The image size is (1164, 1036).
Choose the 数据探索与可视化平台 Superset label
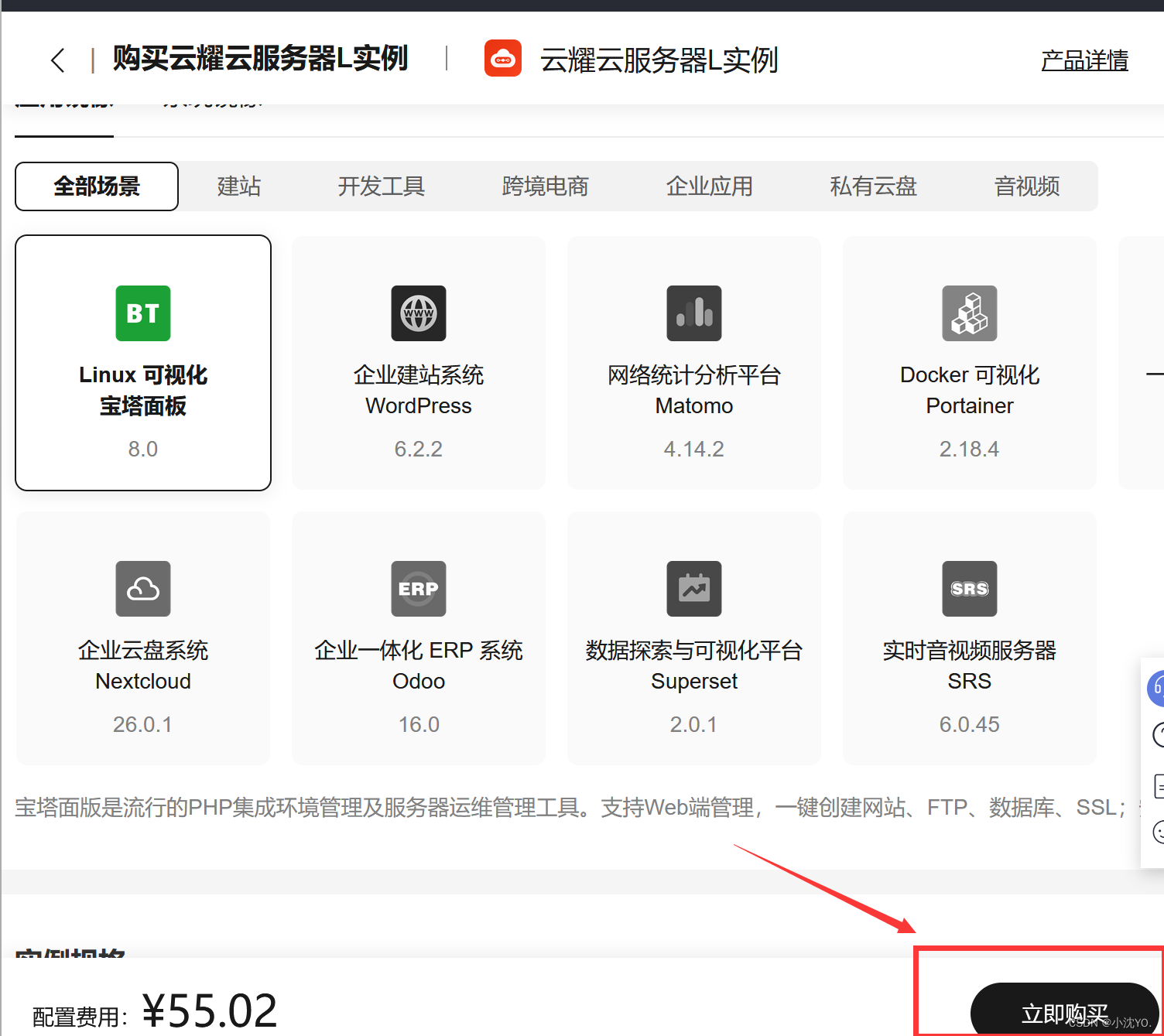(694, 665)
